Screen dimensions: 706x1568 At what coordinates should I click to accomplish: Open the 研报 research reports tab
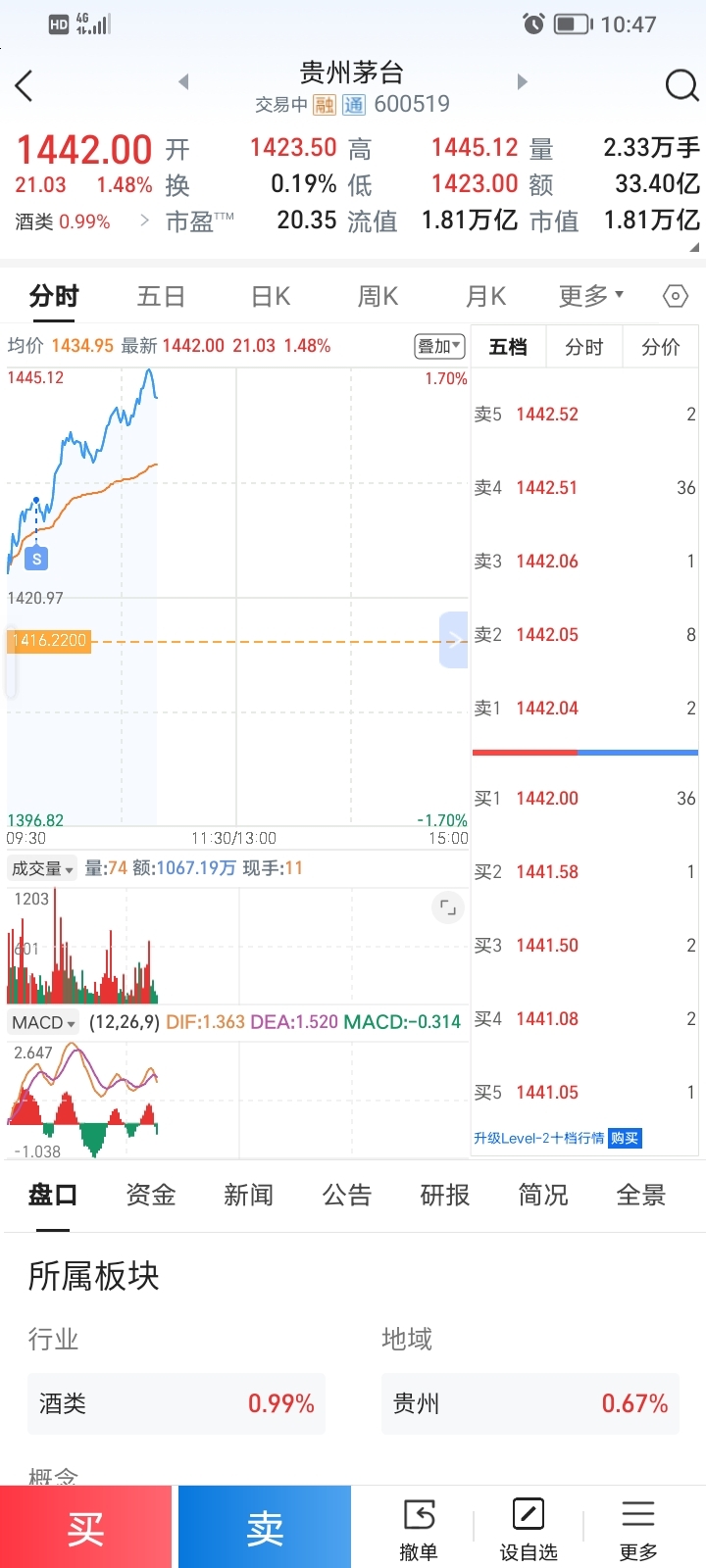coord(445,1195)
